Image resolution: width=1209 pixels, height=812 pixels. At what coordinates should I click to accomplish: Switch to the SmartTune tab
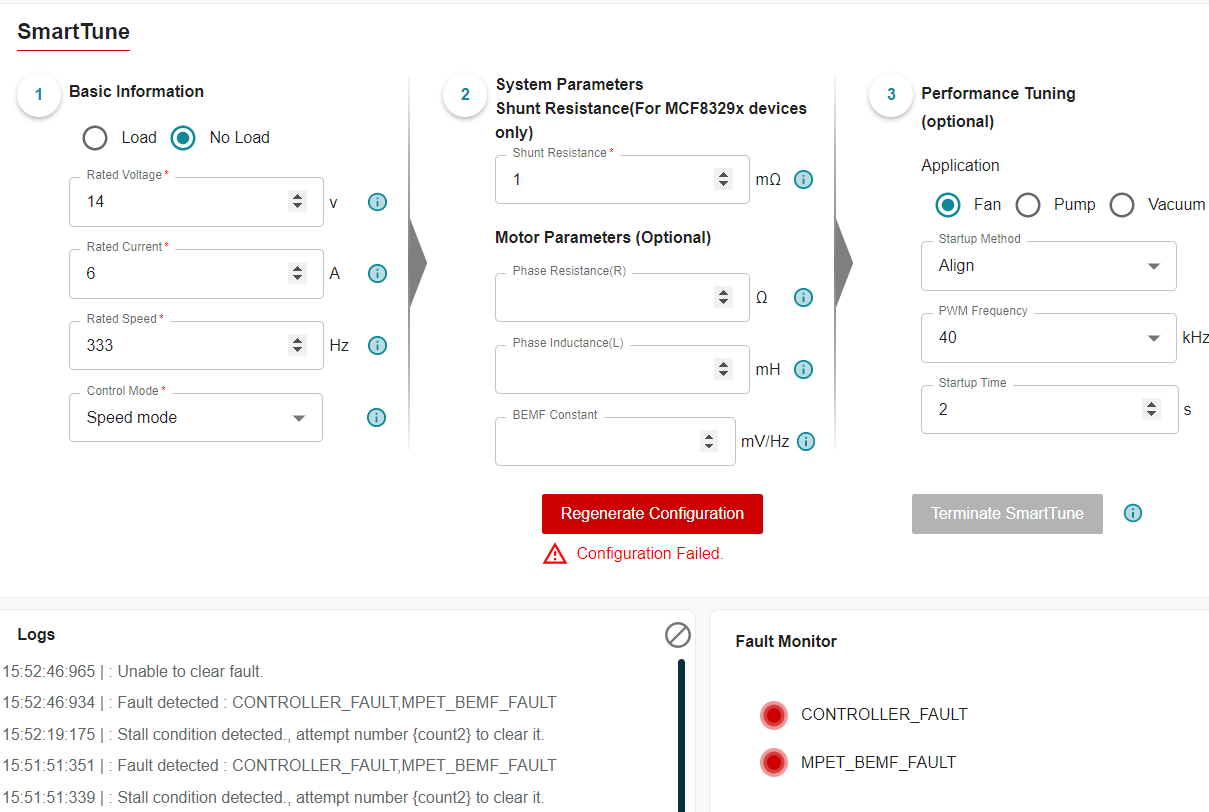pyautogui.click(x=74, y=32)
